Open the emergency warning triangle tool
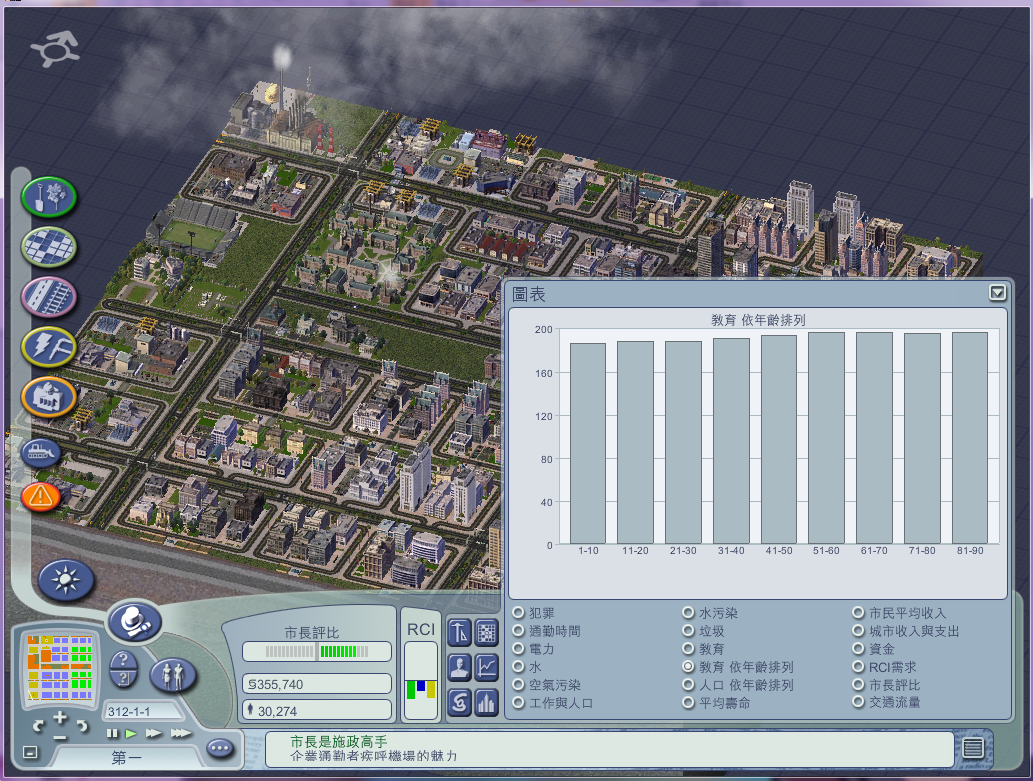1033x781 pixels. pyautogui.click(x=41, y=496)
